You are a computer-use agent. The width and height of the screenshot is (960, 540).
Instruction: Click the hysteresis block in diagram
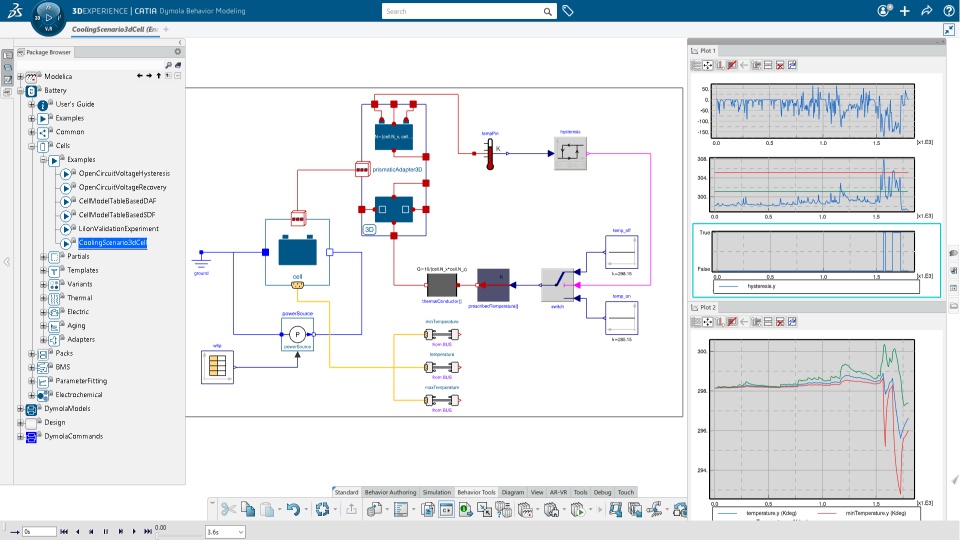point(570,153)
